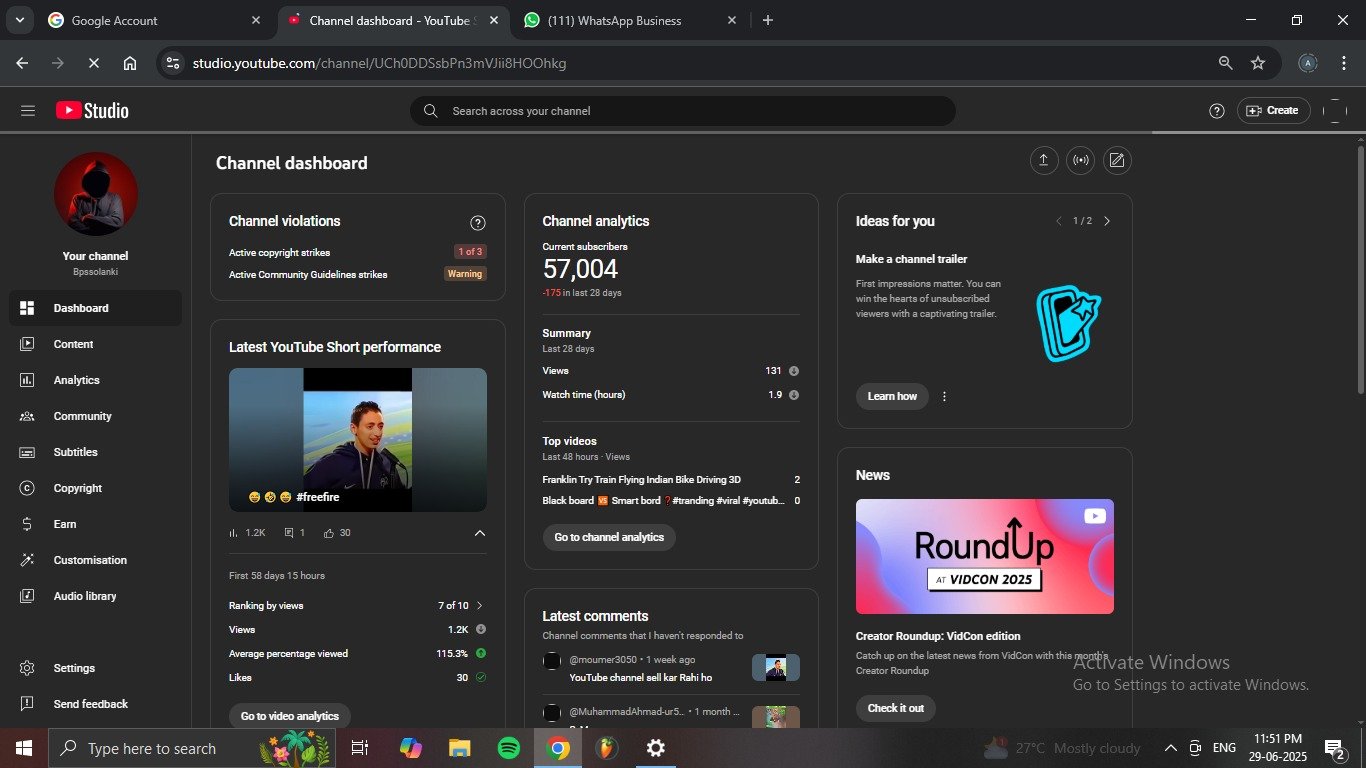This screenshot has width=1366, height=768.
Task: Open the Chrome three-dot menu
Action: click(x=1343, y=63)
